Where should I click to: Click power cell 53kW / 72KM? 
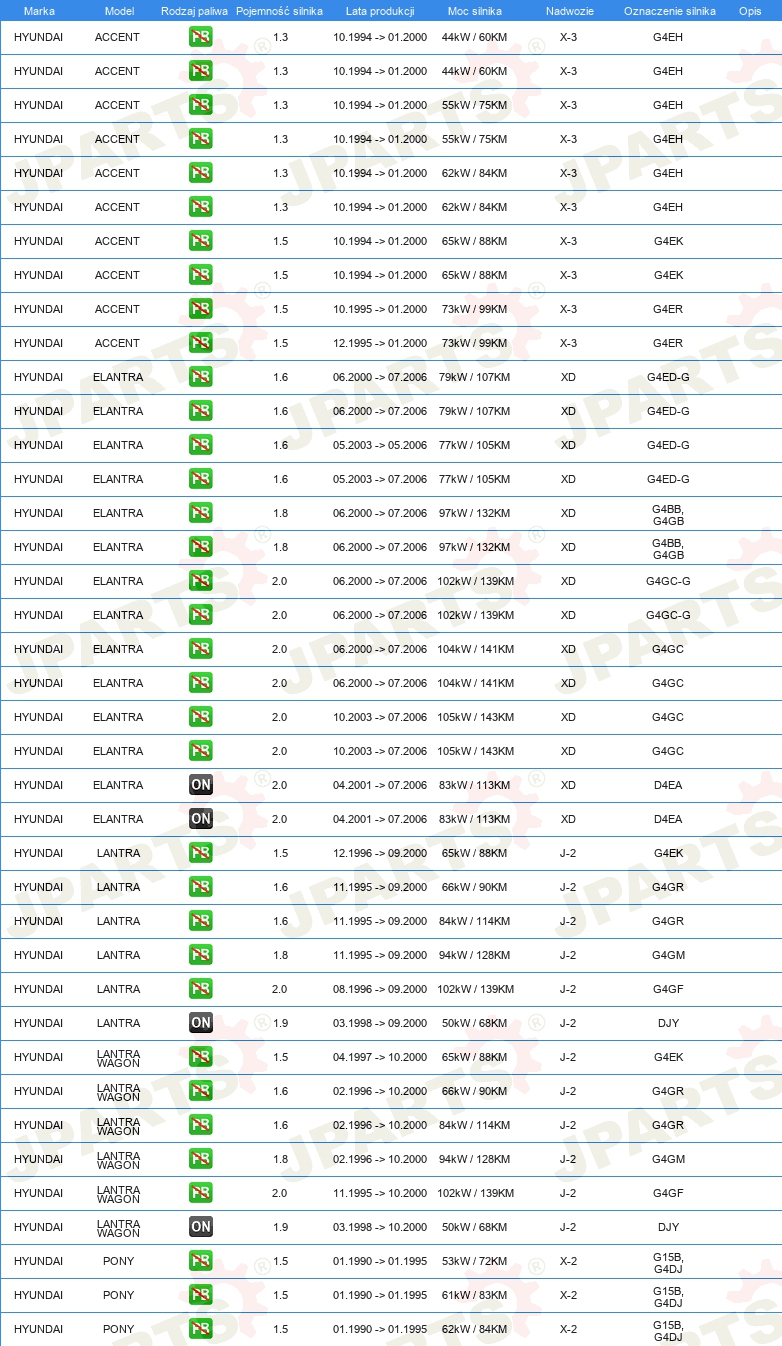[475, 1261]
